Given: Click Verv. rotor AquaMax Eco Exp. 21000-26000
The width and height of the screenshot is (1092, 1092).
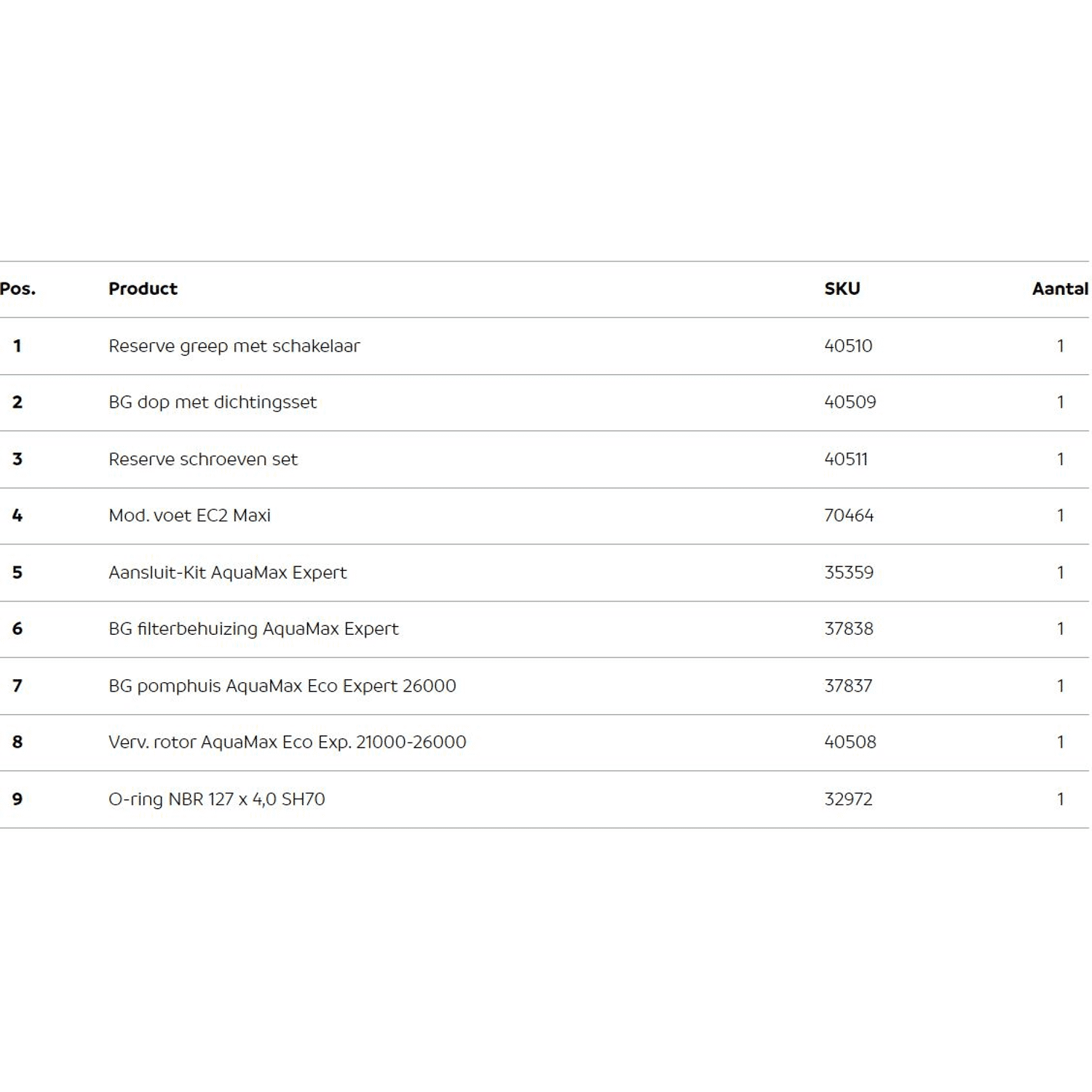Looking at the screenshot, I should 287,743.
